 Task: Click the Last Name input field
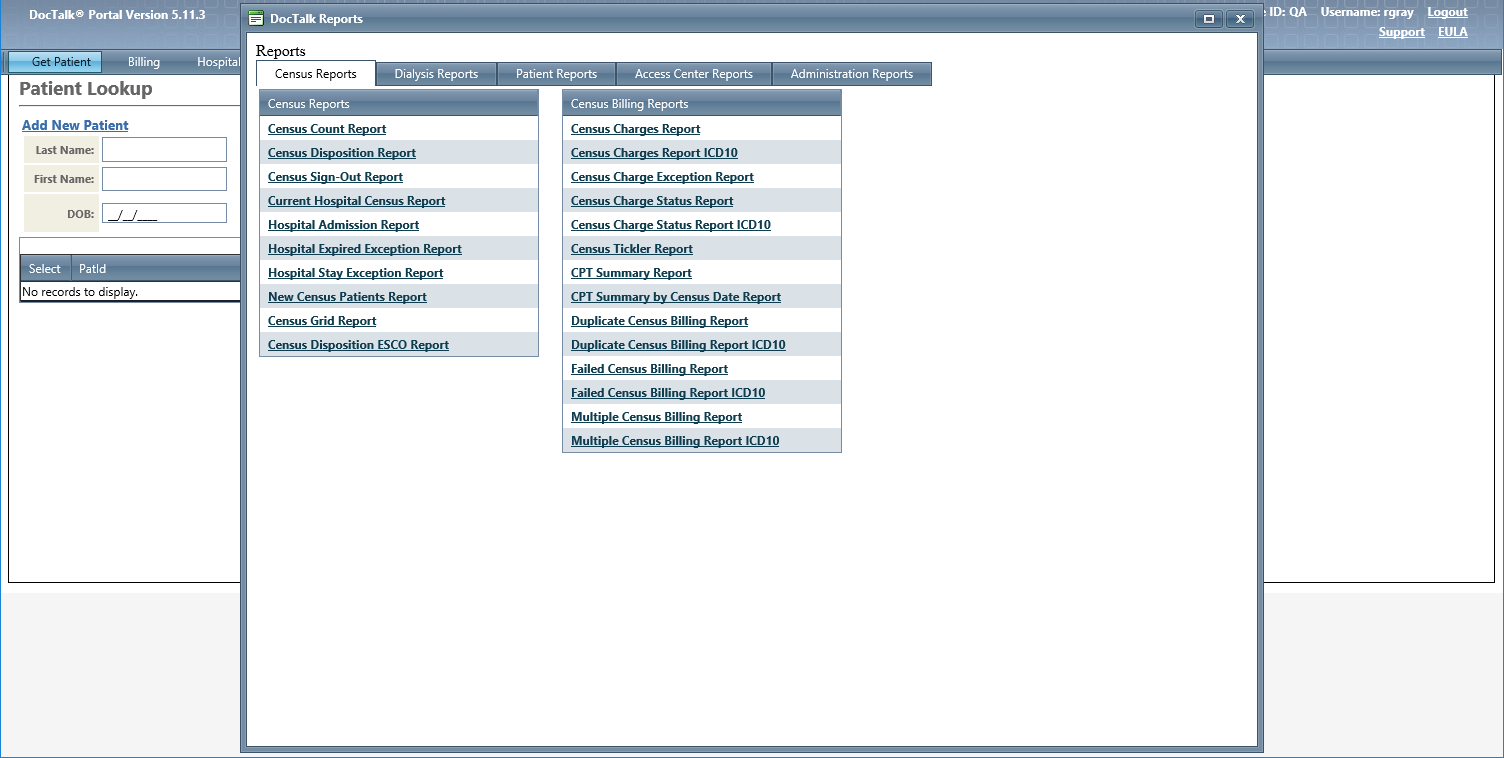(164, 150)
